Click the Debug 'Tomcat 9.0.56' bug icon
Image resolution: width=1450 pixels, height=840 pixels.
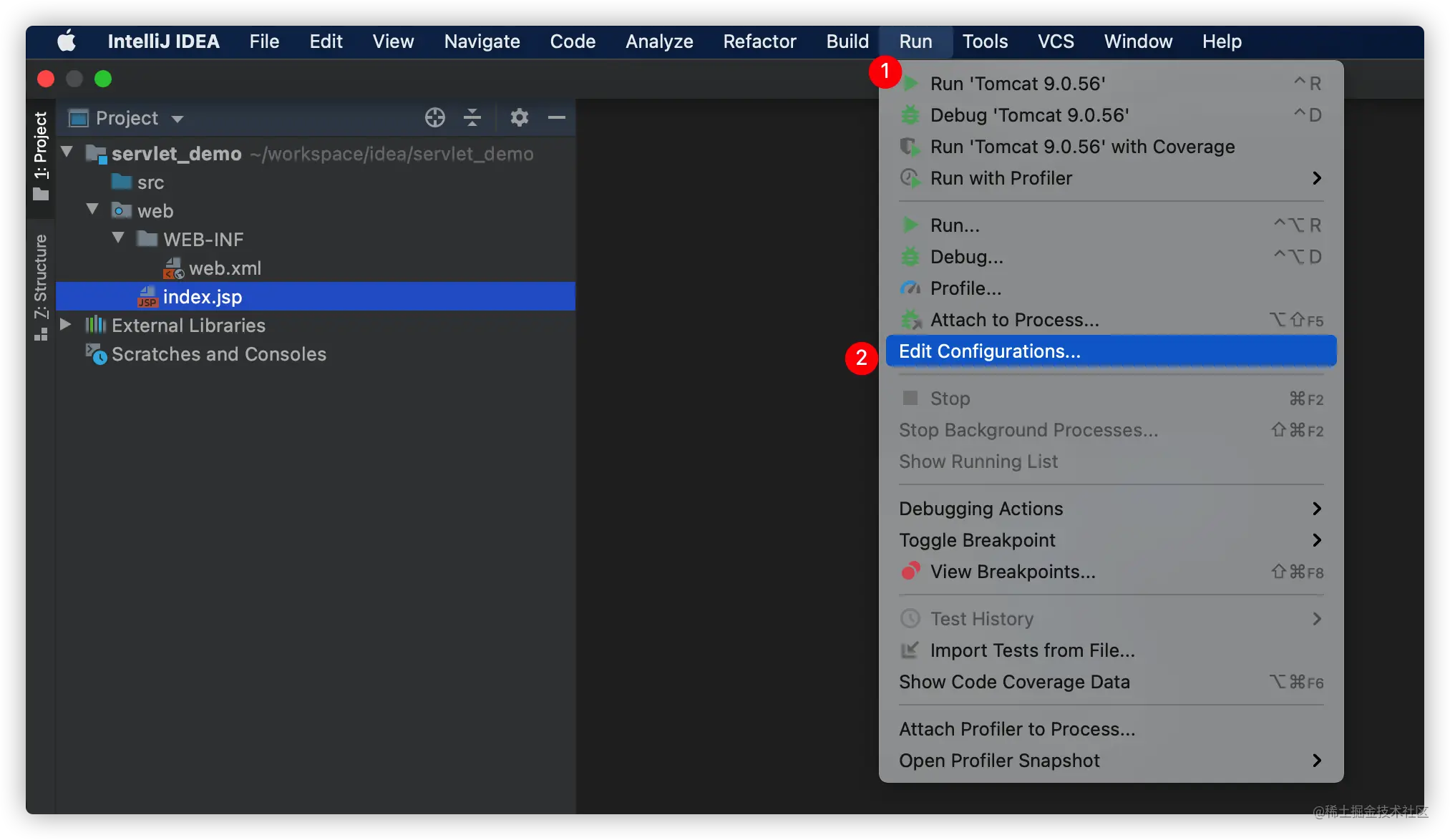[x=910, y=114]
